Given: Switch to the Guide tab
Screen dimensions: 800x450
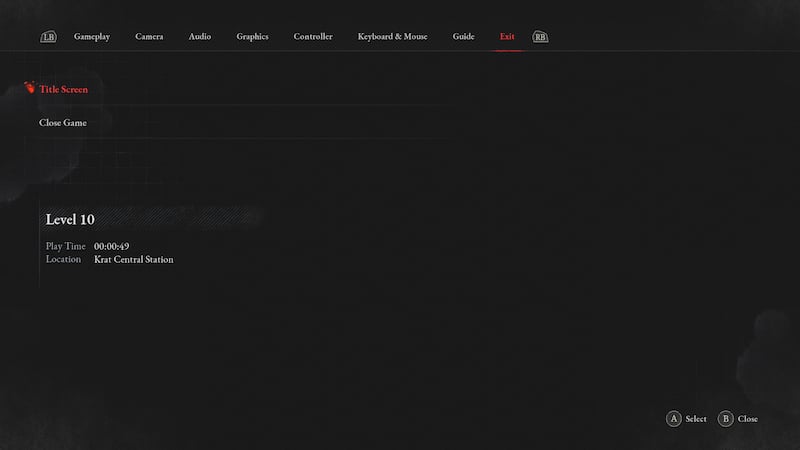Looking at the screenshot, I should tap(463, 37).
